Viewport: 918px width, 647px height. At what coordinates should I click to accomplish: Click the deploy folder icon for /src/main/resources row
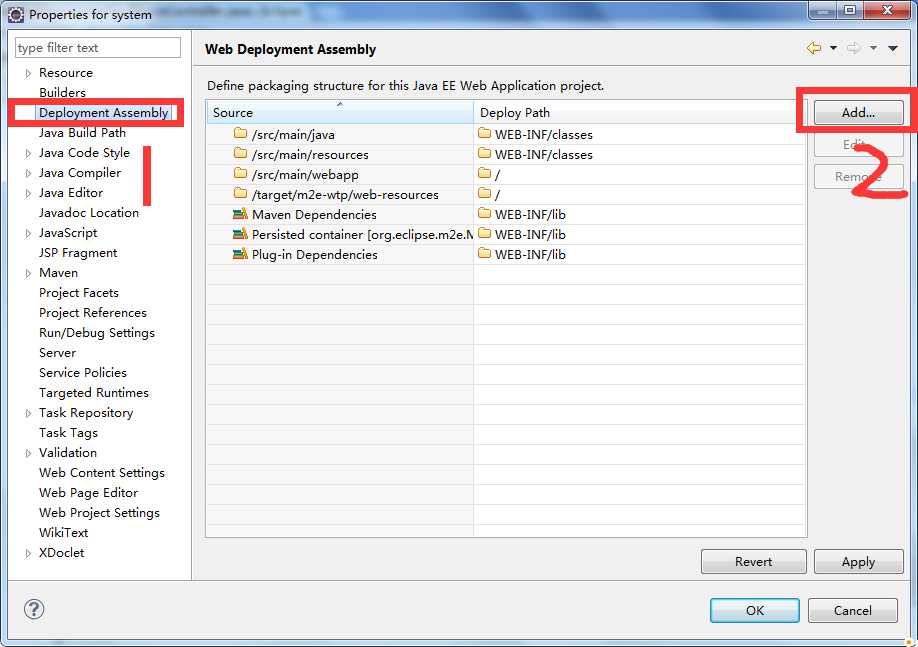484,153
